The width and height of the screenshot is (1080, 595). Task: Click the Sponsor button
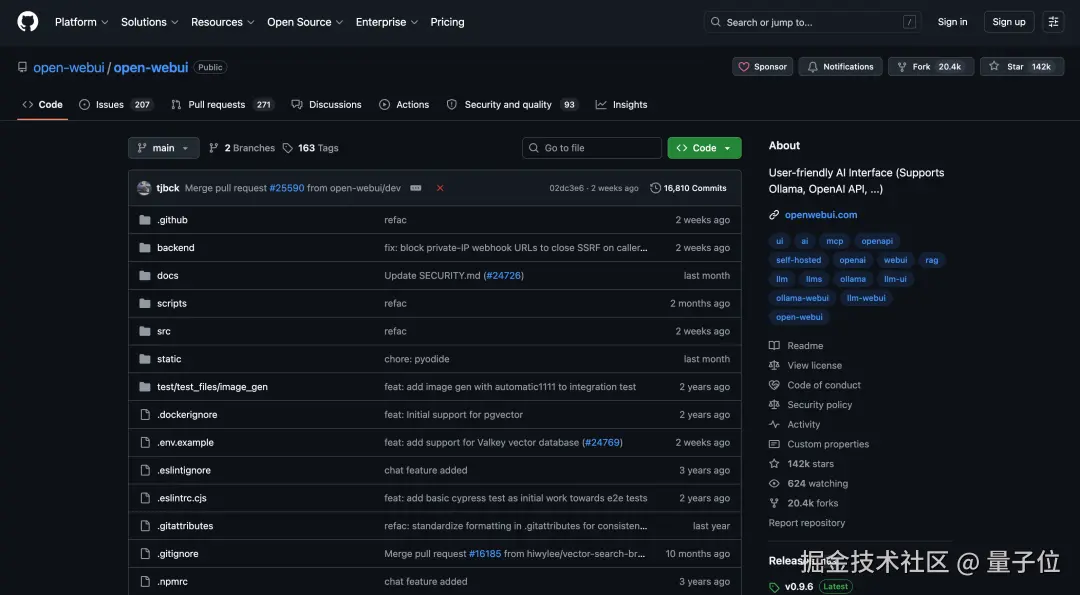(762, 67)
